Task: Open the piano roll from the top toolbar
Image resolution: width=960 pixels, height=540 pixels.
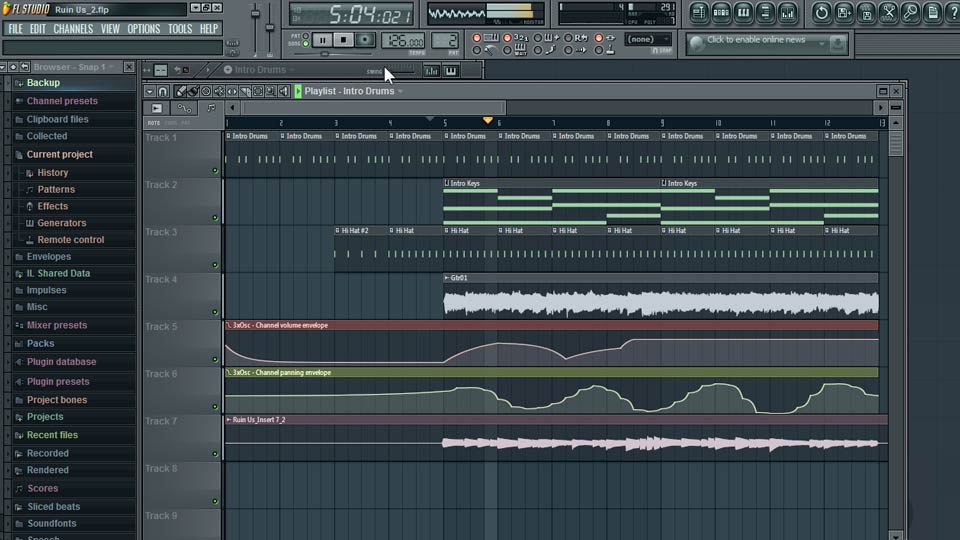Action: (x=743, y=13)
